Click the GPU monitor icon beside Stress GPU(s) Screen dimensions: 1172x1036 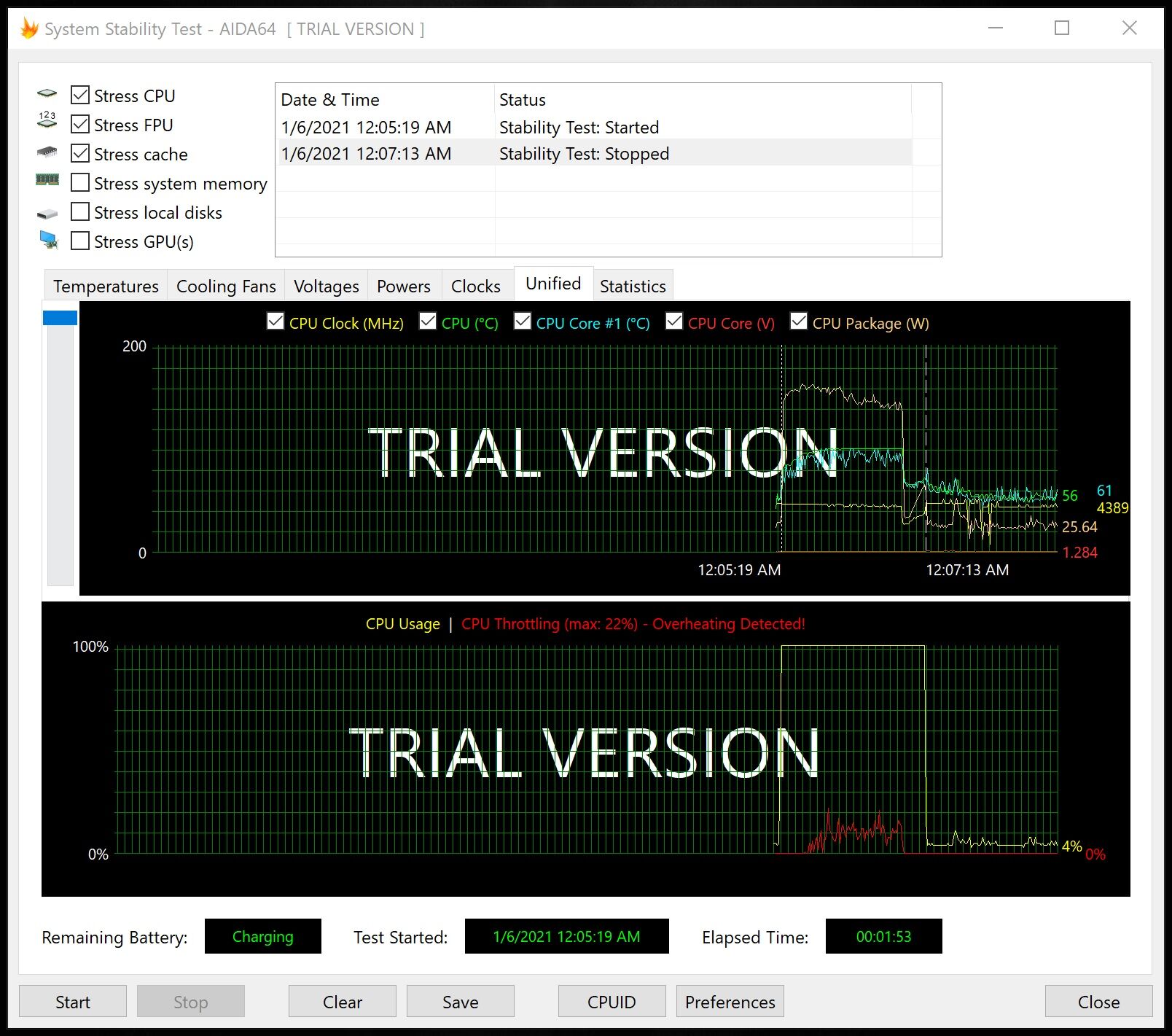(49, 240)
